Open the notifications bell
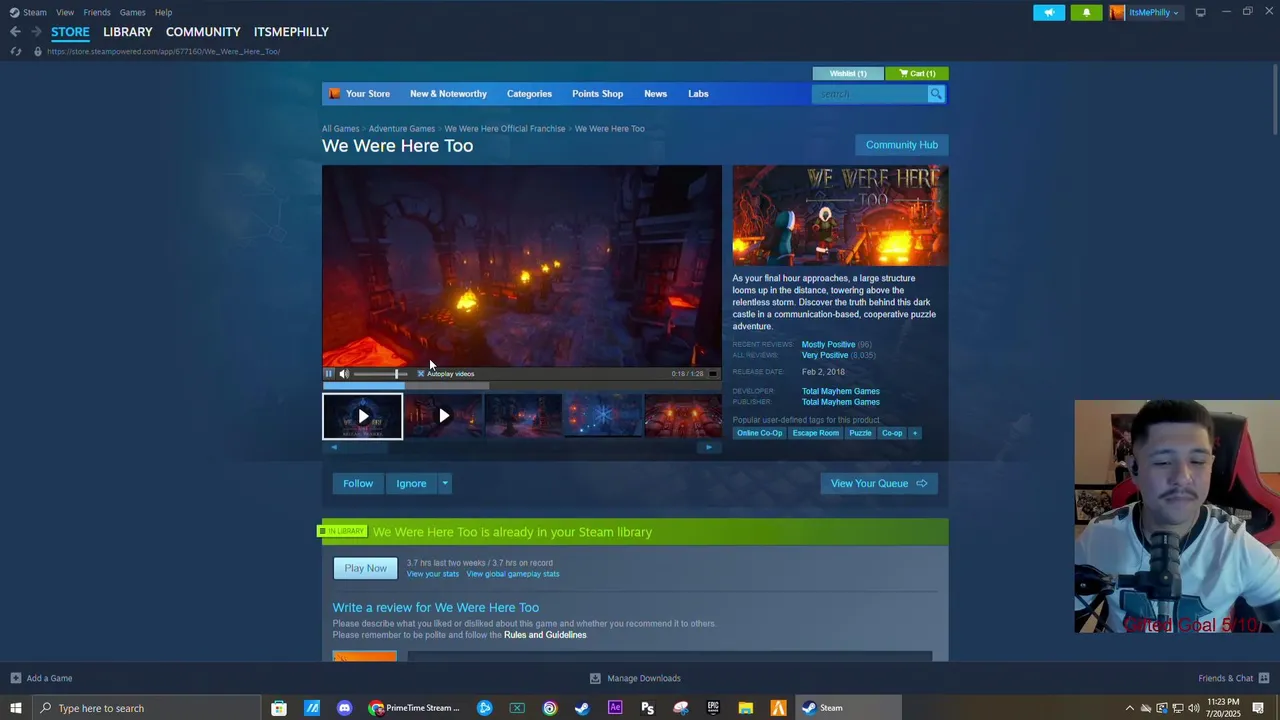The height and width of the screenshot is (720, 1280). coord(1086,12)
